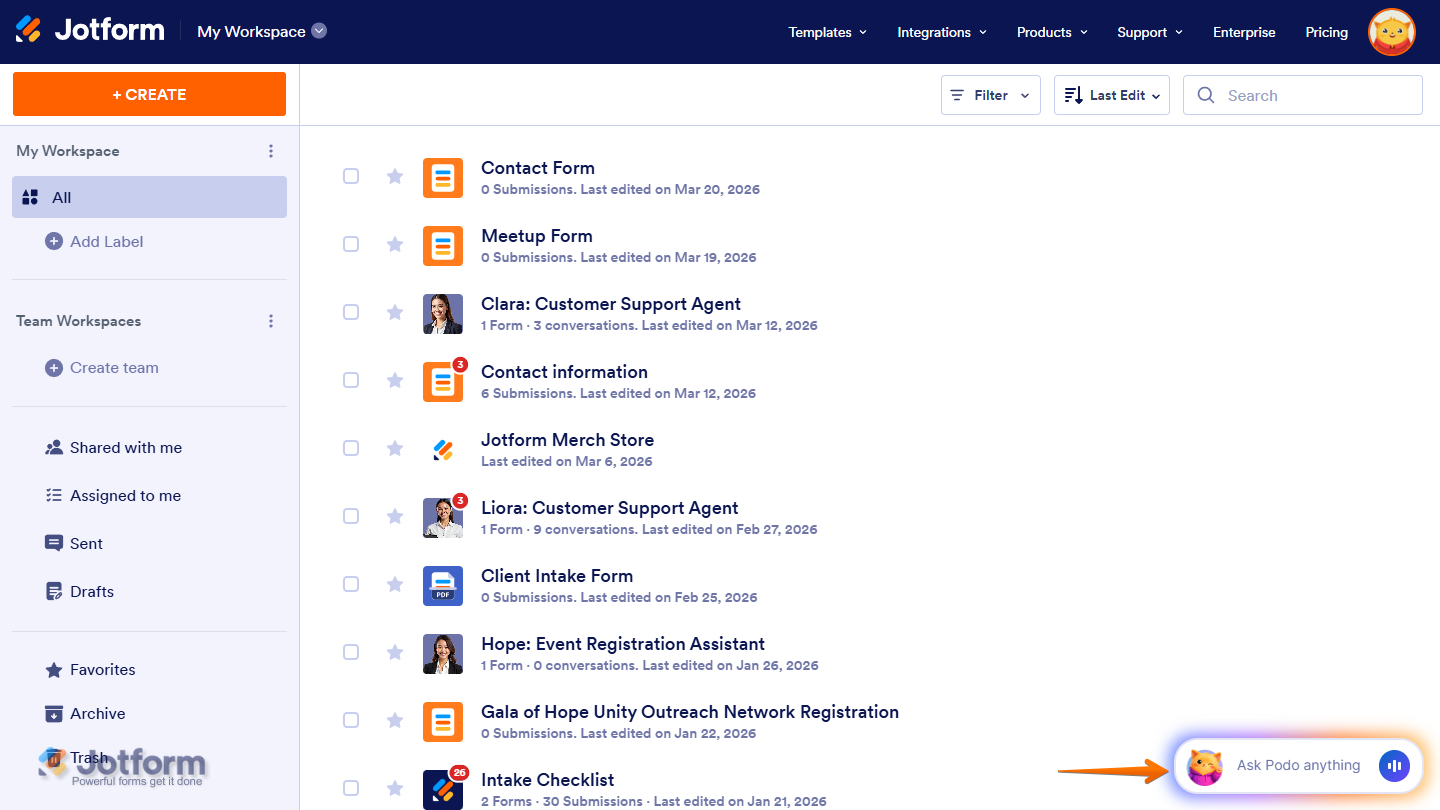1440x810 pixels.
Task: Open the Podo voice assistant microphone icon
Action: pos(1394,766)
